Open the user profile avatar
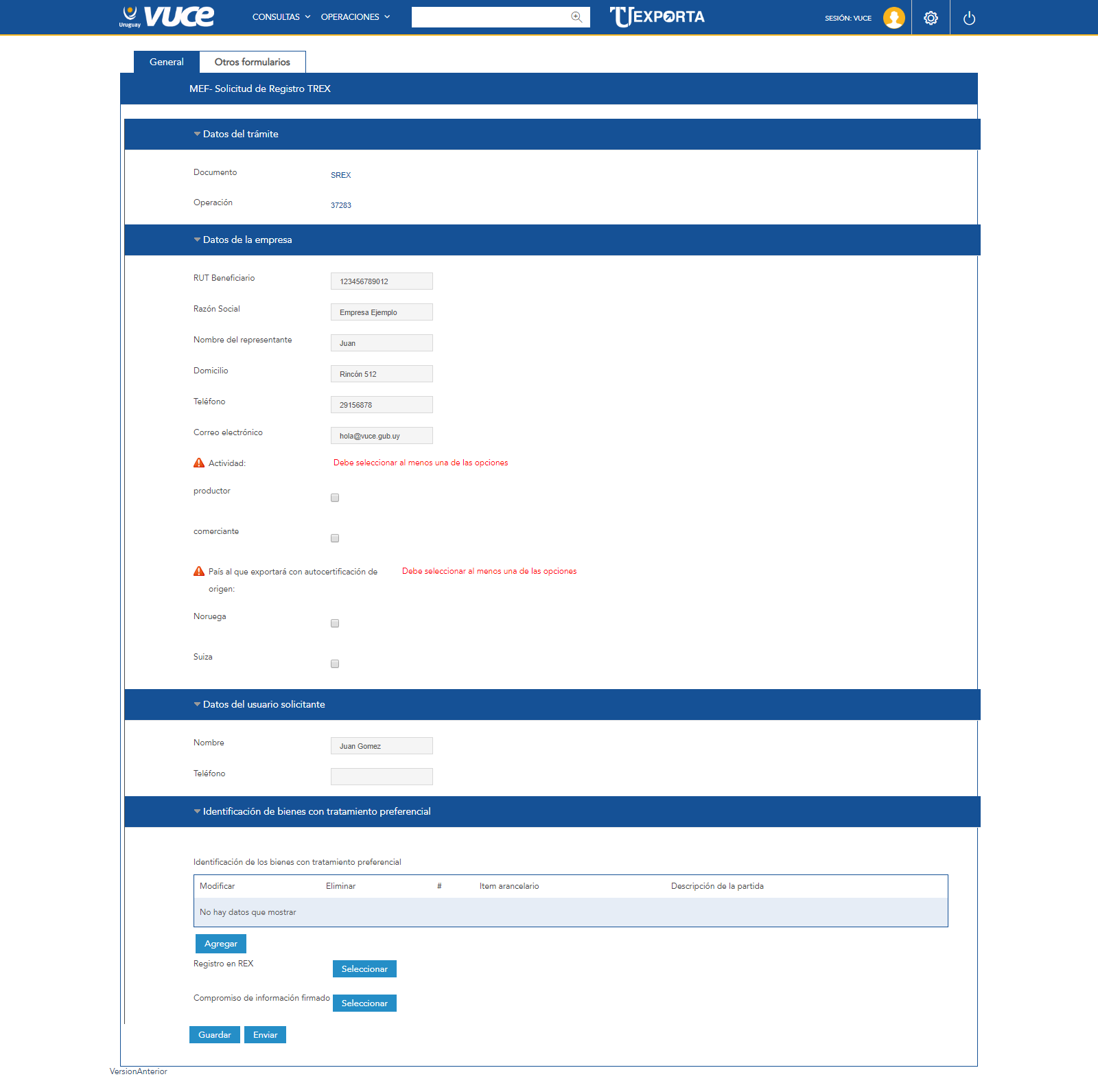This screenshot has width=1098, height=1092. tap(893, 18)
